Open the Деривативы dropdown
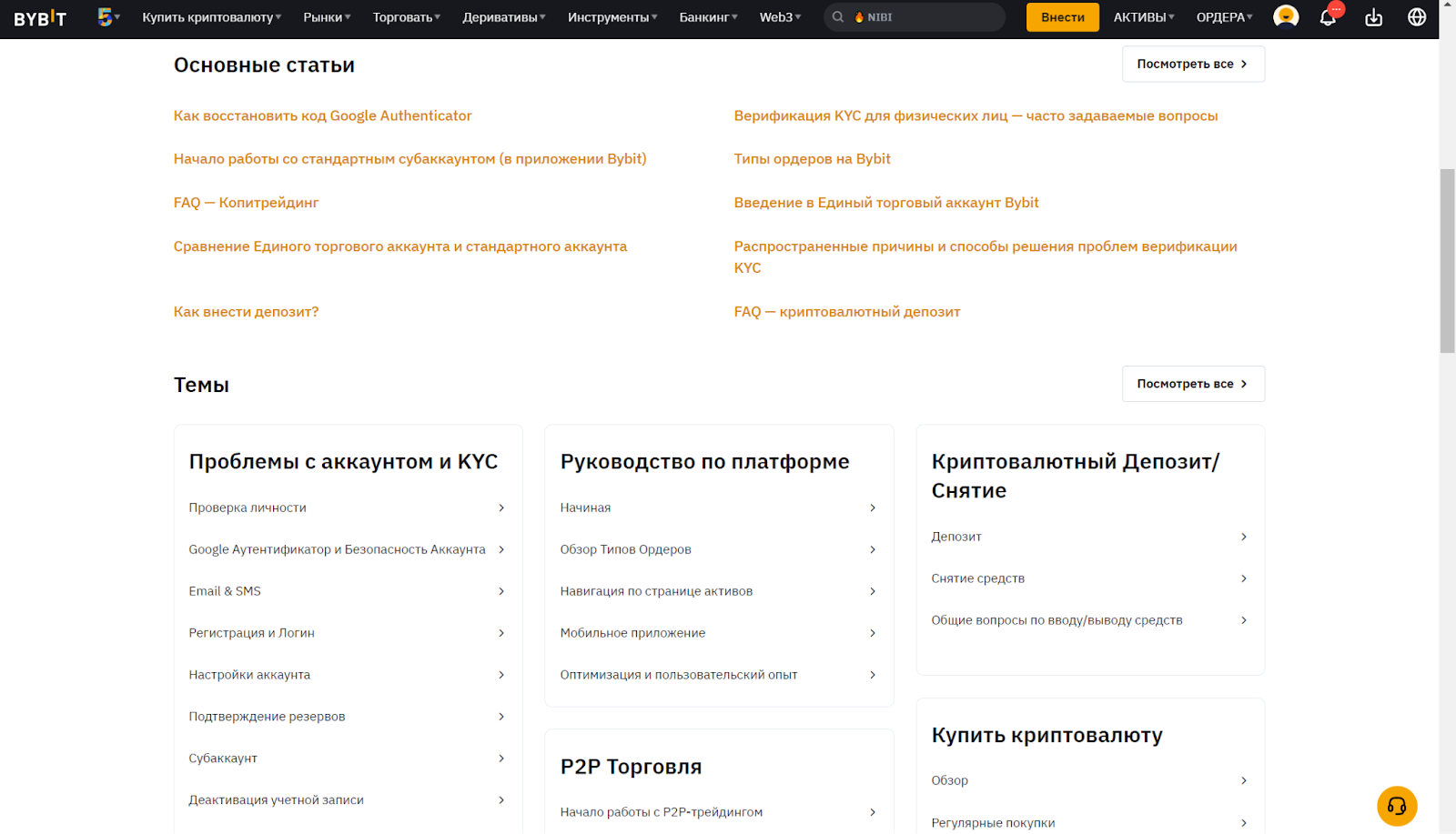The width and height of the screenshot is (1456, 834). (x=504, y=17)
